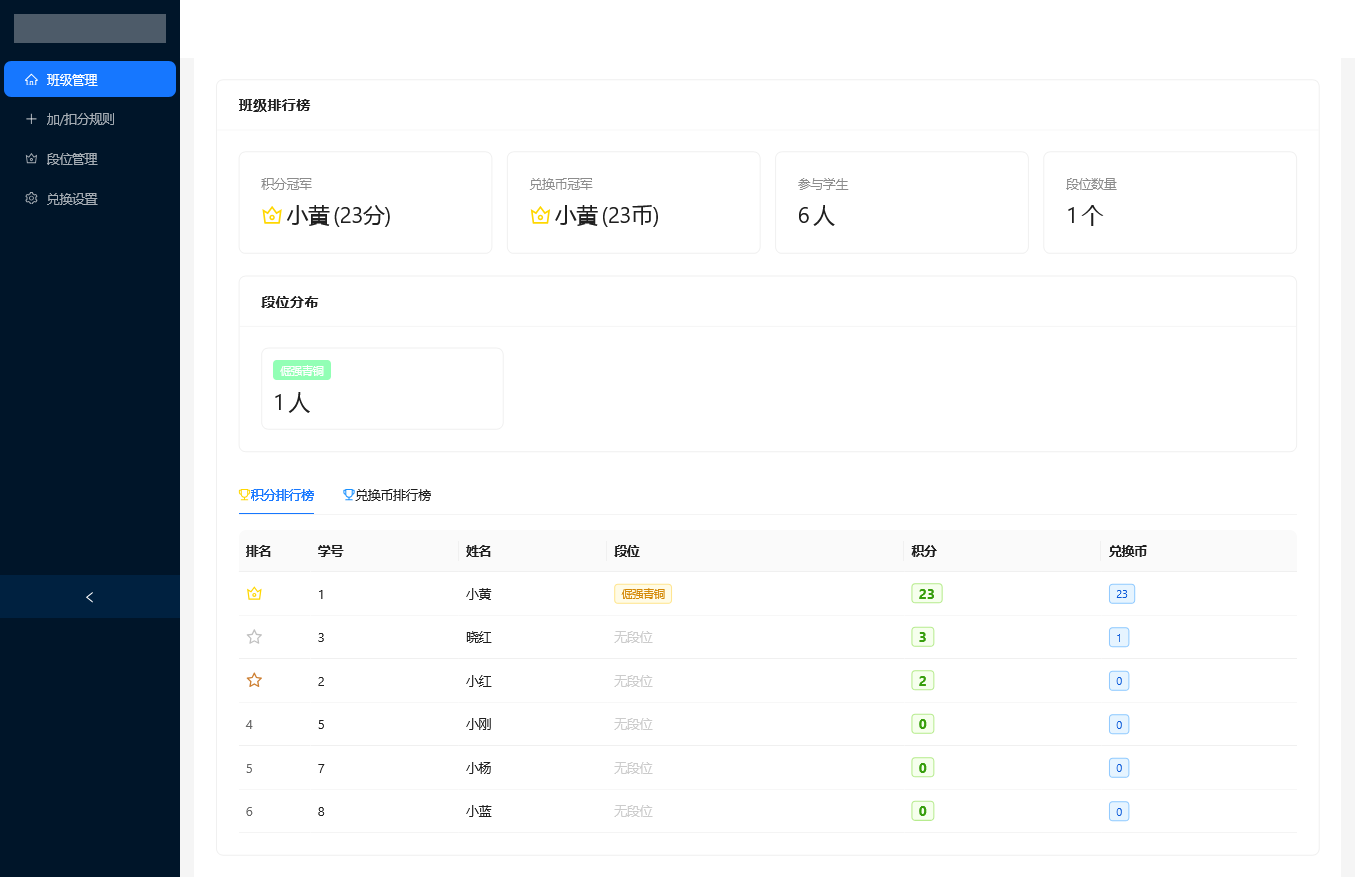Image resolution: width=1355 pixels, height=877 pixels.
Task: Click the plus icon beside 加/扣分规则
Action: 31,119
